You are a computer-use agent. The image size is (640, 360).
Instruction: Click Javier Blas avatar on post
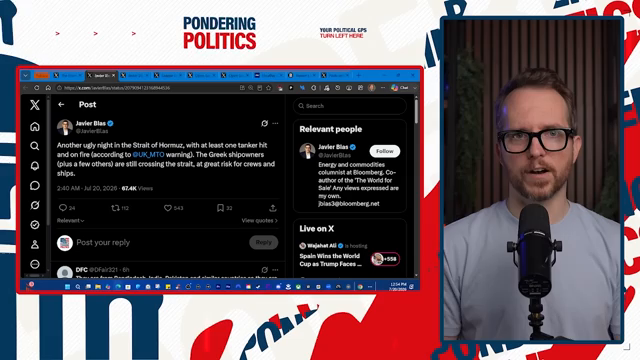pyautogui.click(x=65, y=127)
